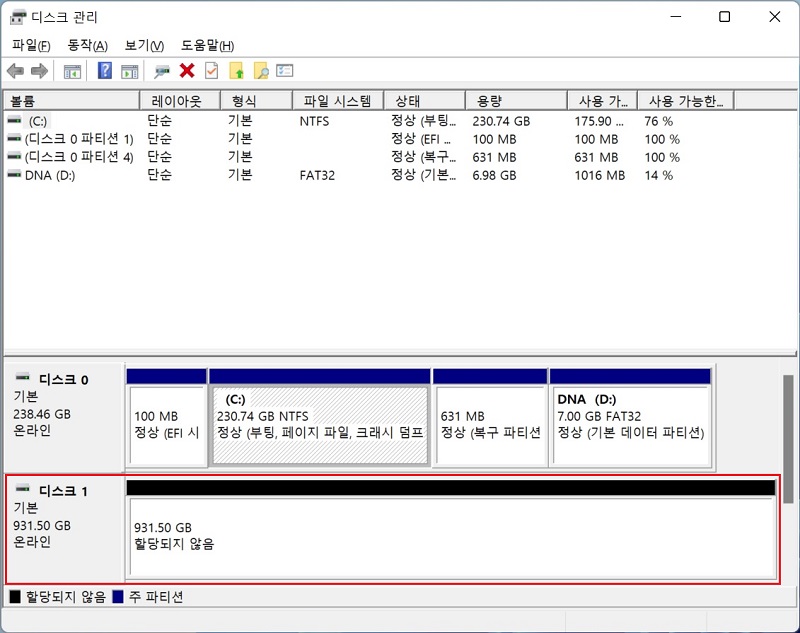Click the red X delete toolbar icon
The image size is (800, 633).
pos(186,70)
